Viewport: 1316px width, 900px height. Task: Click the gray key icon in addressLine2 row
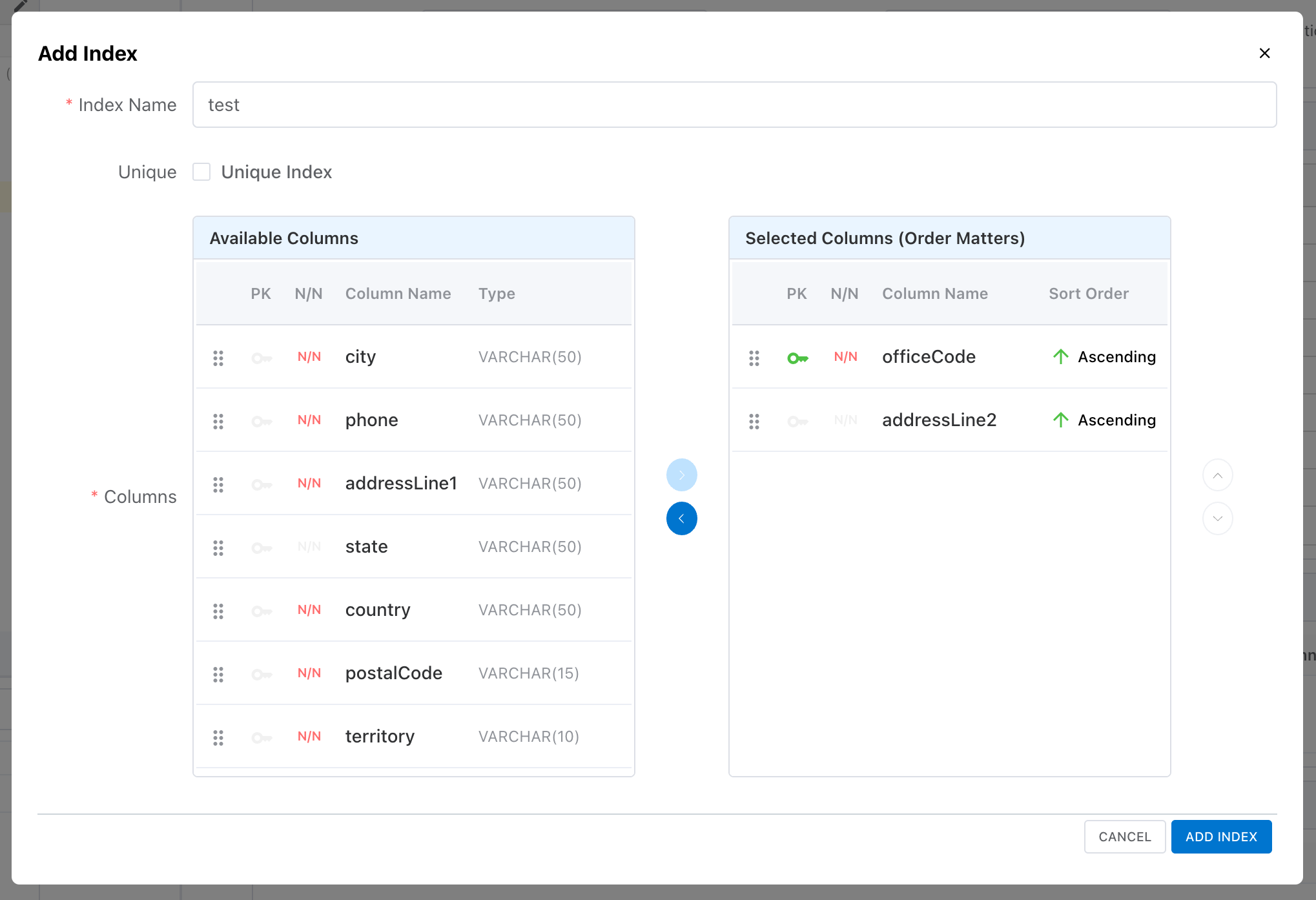[797, 421]
